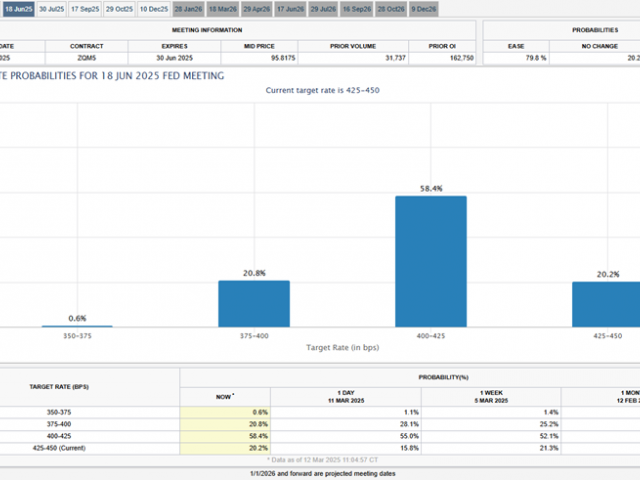
Task: Select the 18 Jun25 meeting tab
Action: tap(17, 9)
